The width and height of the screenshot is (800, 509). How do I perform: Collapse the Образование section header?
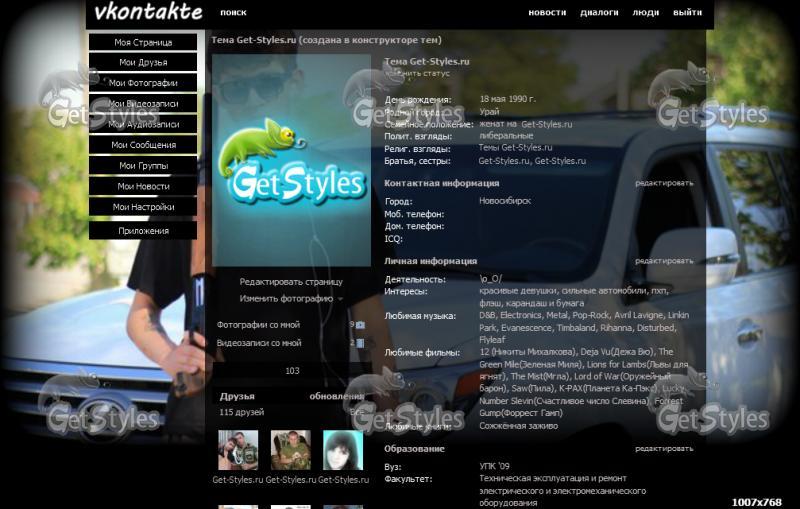415,449
